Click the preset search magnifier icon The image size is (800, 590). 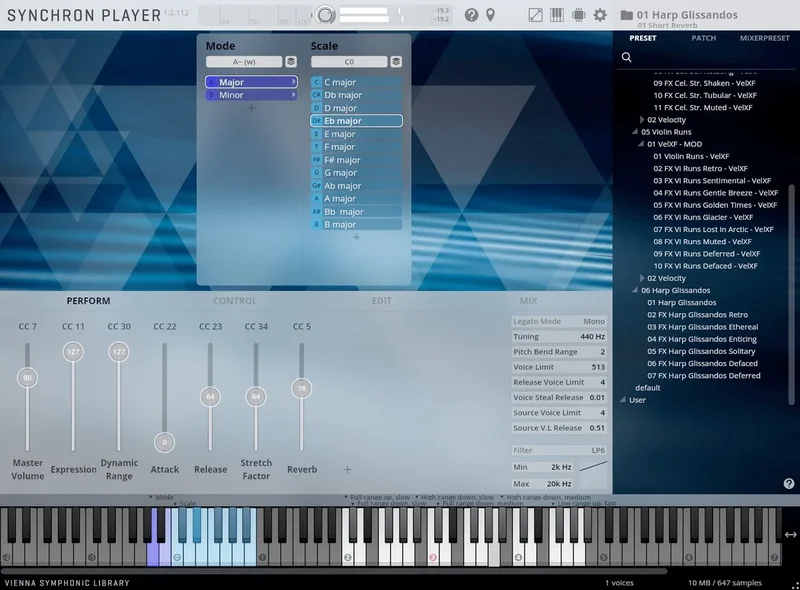pyautogui.click(x=627, y=57)
